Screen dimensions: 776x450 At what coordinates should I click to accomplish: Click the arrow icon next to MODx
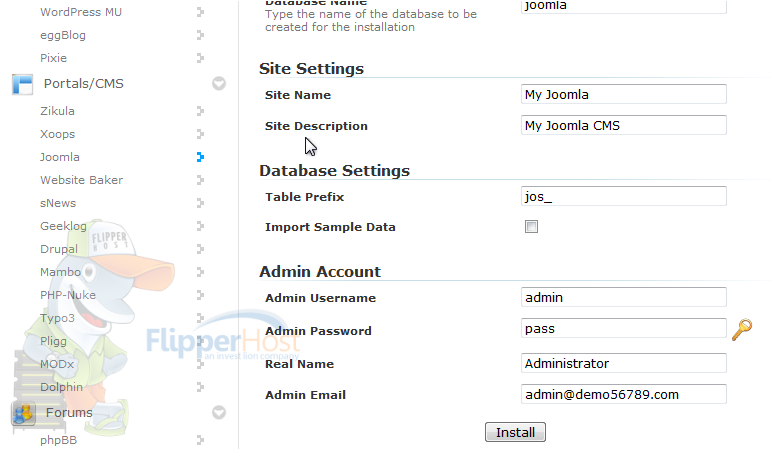pos(200,364)
